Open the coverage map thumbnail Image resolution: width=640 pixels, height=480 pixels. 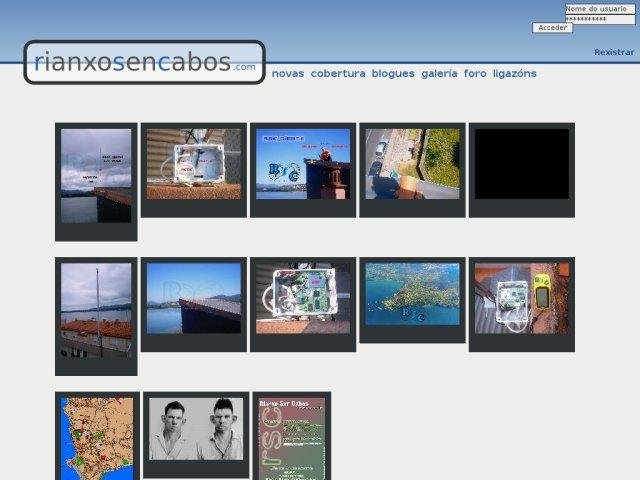click(x=96, y=437)
